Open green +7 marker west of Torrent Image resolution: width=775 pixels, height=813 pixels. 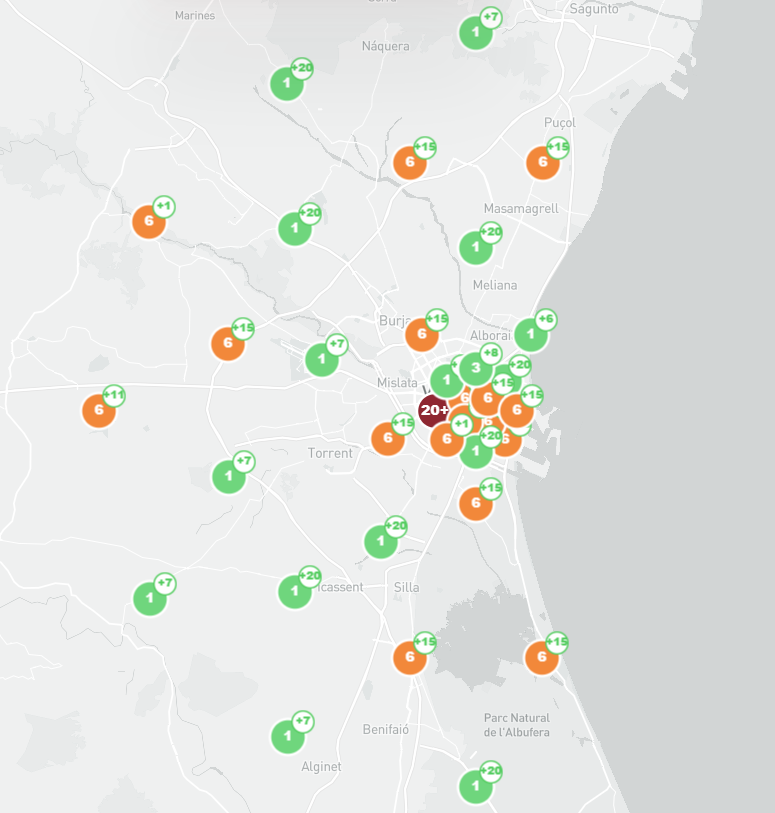point(228,476)
